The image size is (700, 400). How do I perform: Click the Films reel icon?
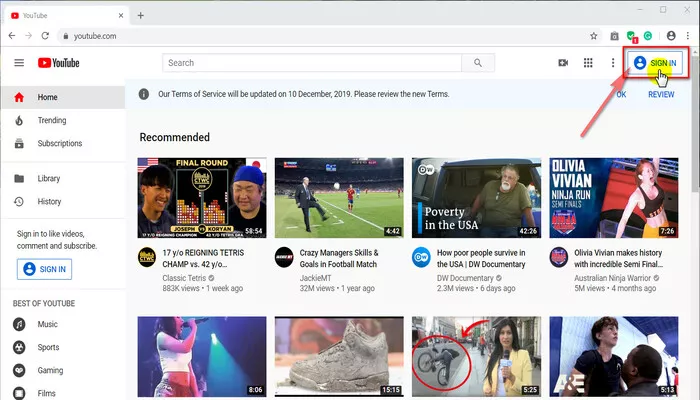point(19,393)
